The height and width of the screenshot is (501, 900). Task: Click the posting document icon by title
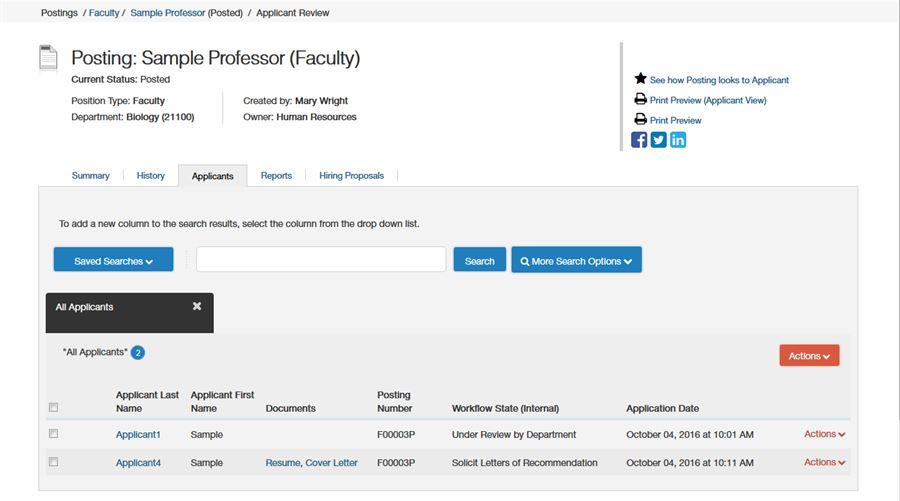coord(49,58)
